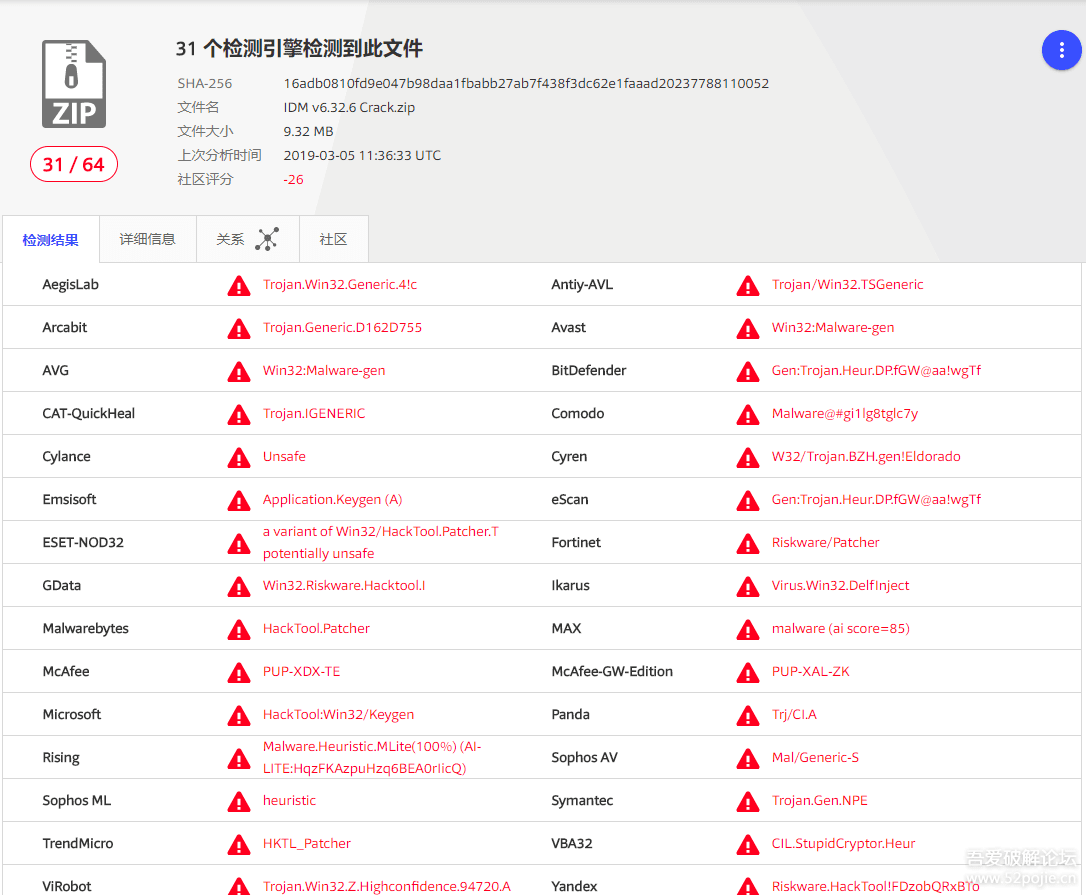1086x895 pixels.
Task: Switch to the 检测结果 tab
Action: click(51, 240)
